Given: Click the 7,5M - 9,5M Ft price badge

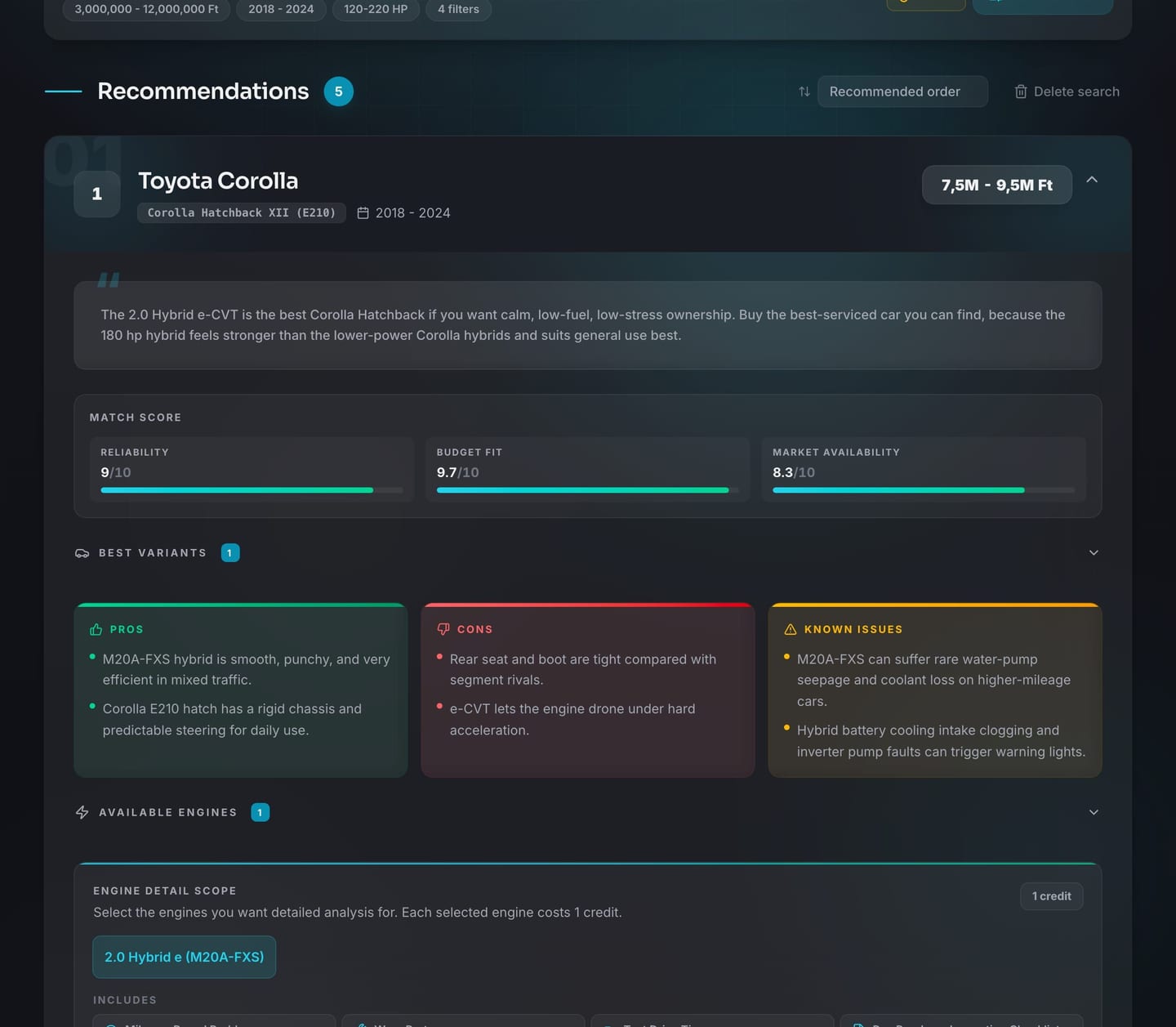Looking at the screenshot, I should point(997,185).
